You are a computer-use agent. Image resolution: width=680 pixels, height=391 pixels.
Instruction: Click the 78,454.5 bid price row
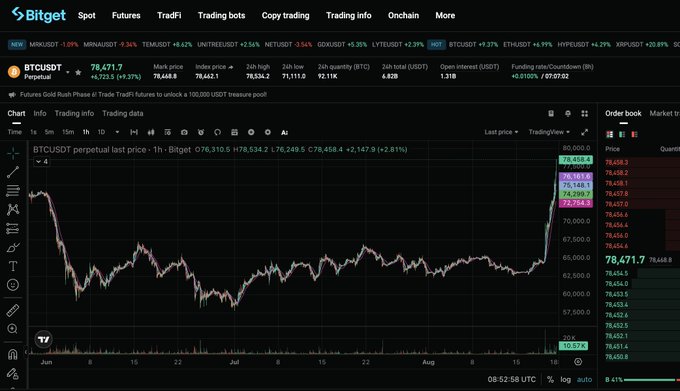point(642,274)
